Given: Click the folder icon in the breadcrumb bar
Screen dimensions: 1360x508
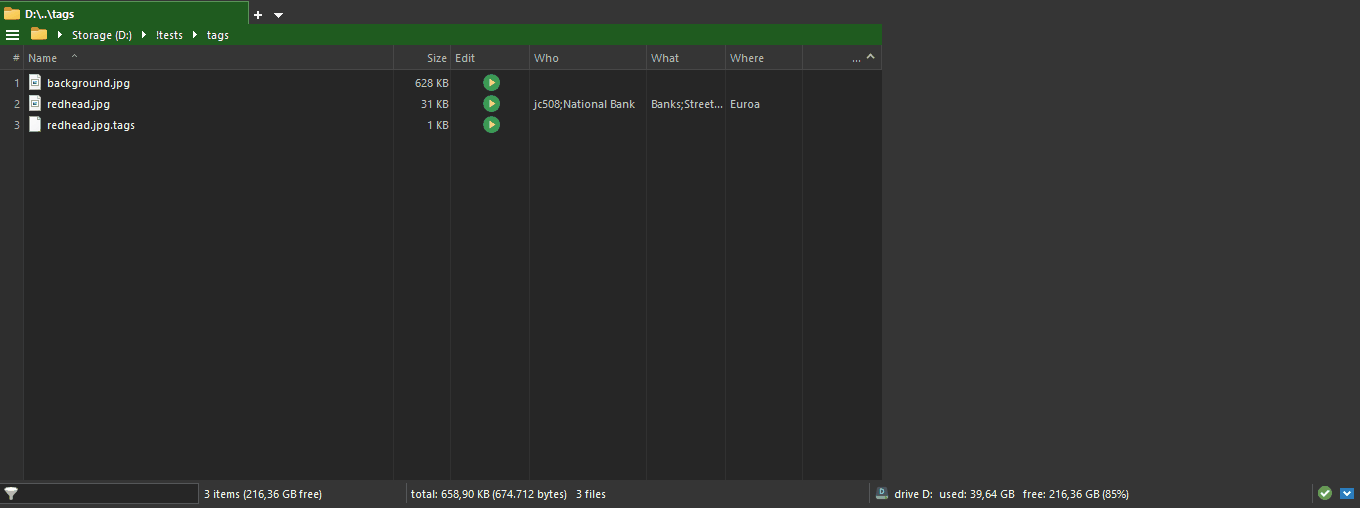Looking at the screenshot, I should point(39,34).
